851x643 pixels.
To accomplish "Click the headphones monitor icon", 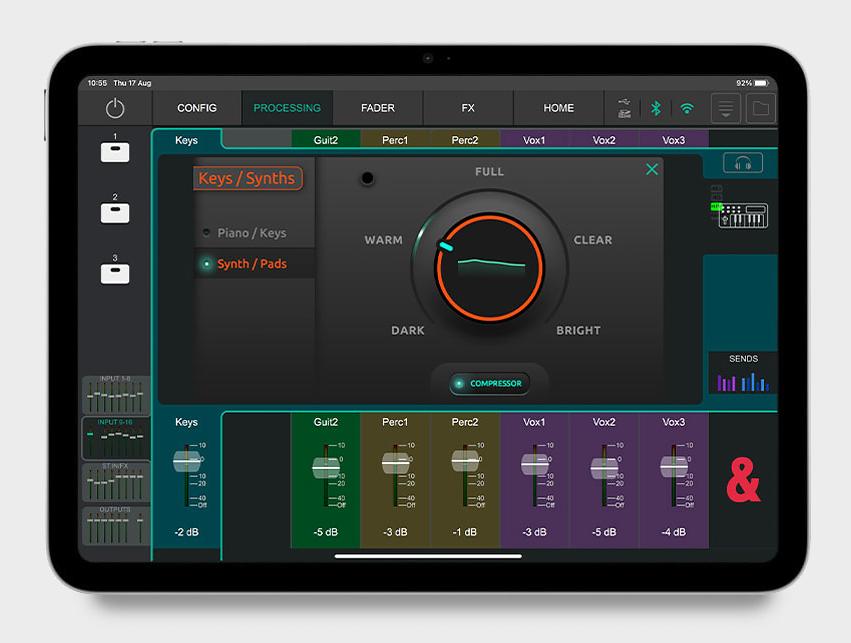I will click(742, 163).
